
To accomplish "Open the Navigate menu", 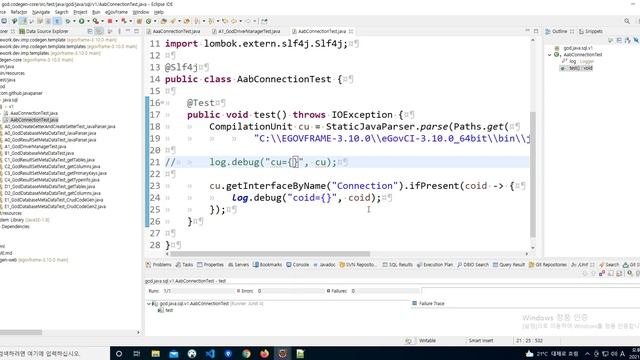I will coord(41,12).
